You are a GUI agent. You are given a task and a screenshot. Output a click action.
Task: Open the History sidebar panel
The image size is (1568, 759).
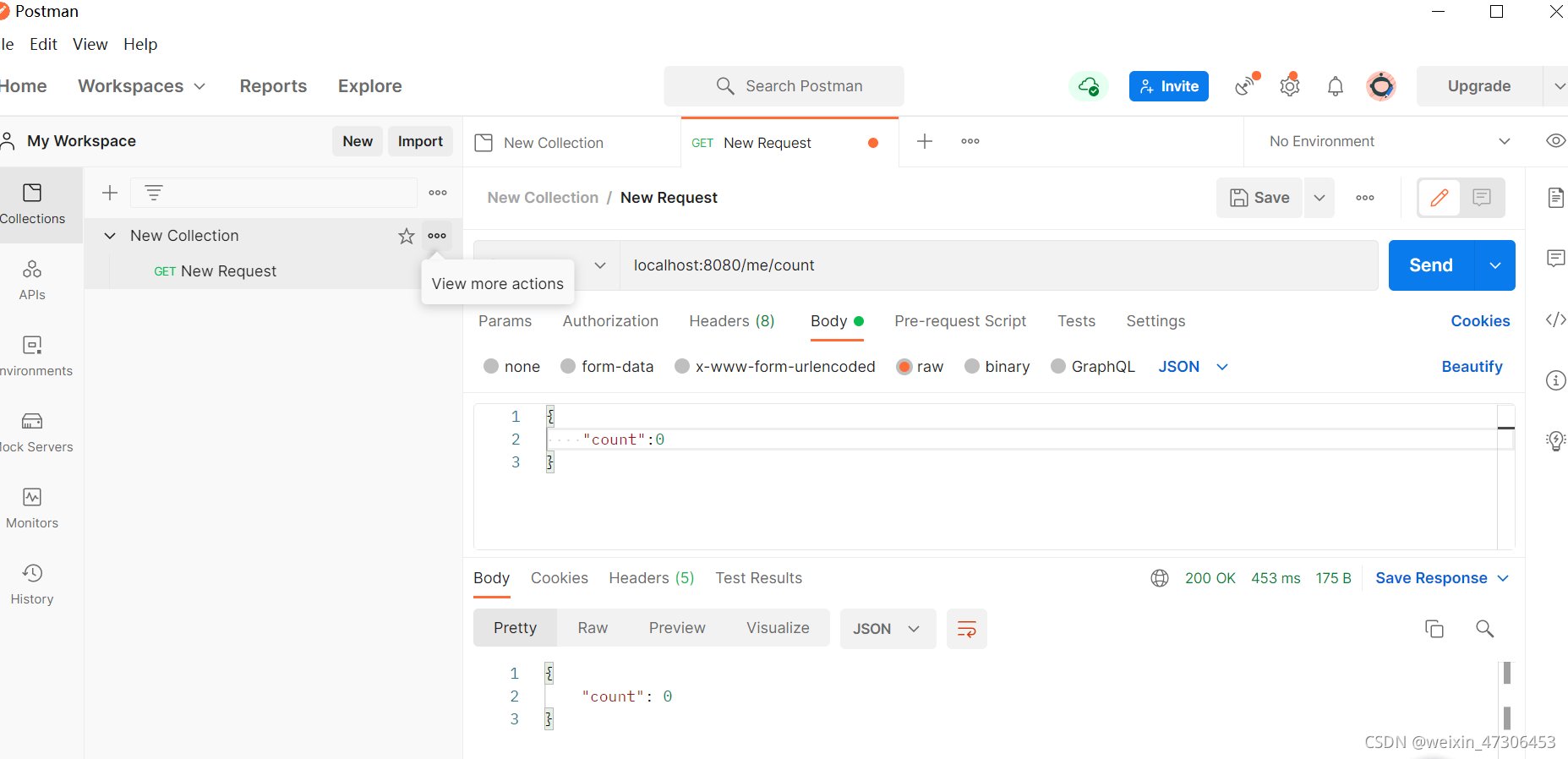[x=32, y=585]
